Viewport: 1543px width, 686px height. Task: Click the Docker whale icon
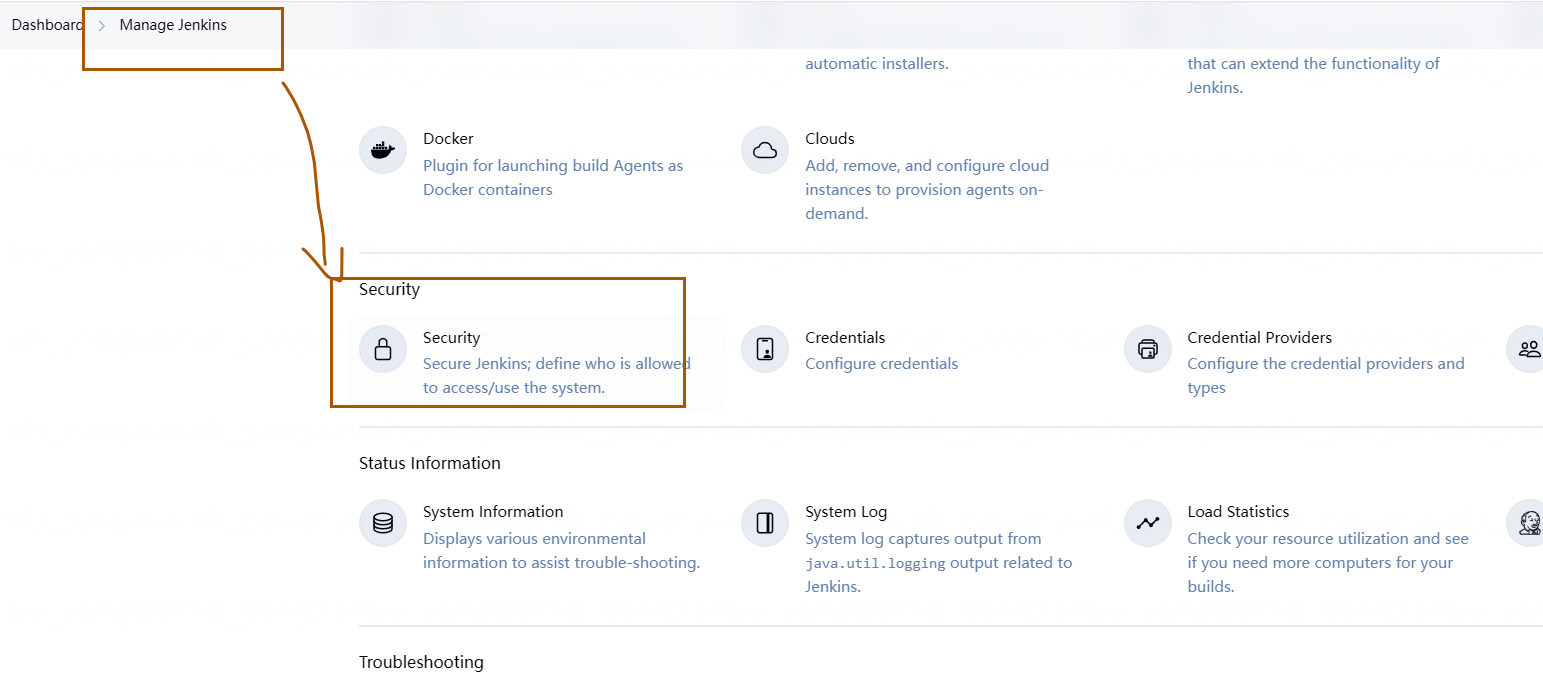click(x=383, y=150)
